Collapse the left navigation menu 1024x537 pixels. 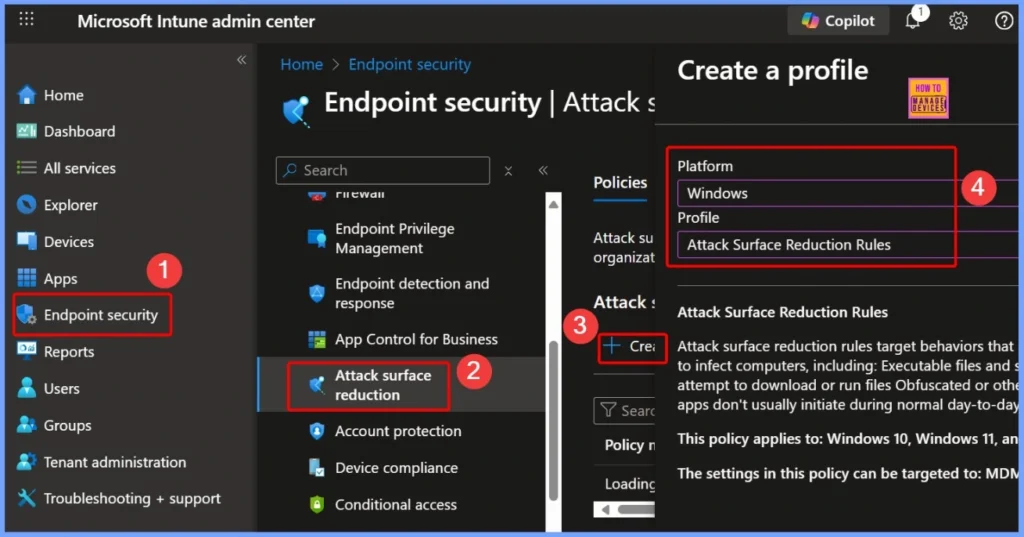click(242, 60)
